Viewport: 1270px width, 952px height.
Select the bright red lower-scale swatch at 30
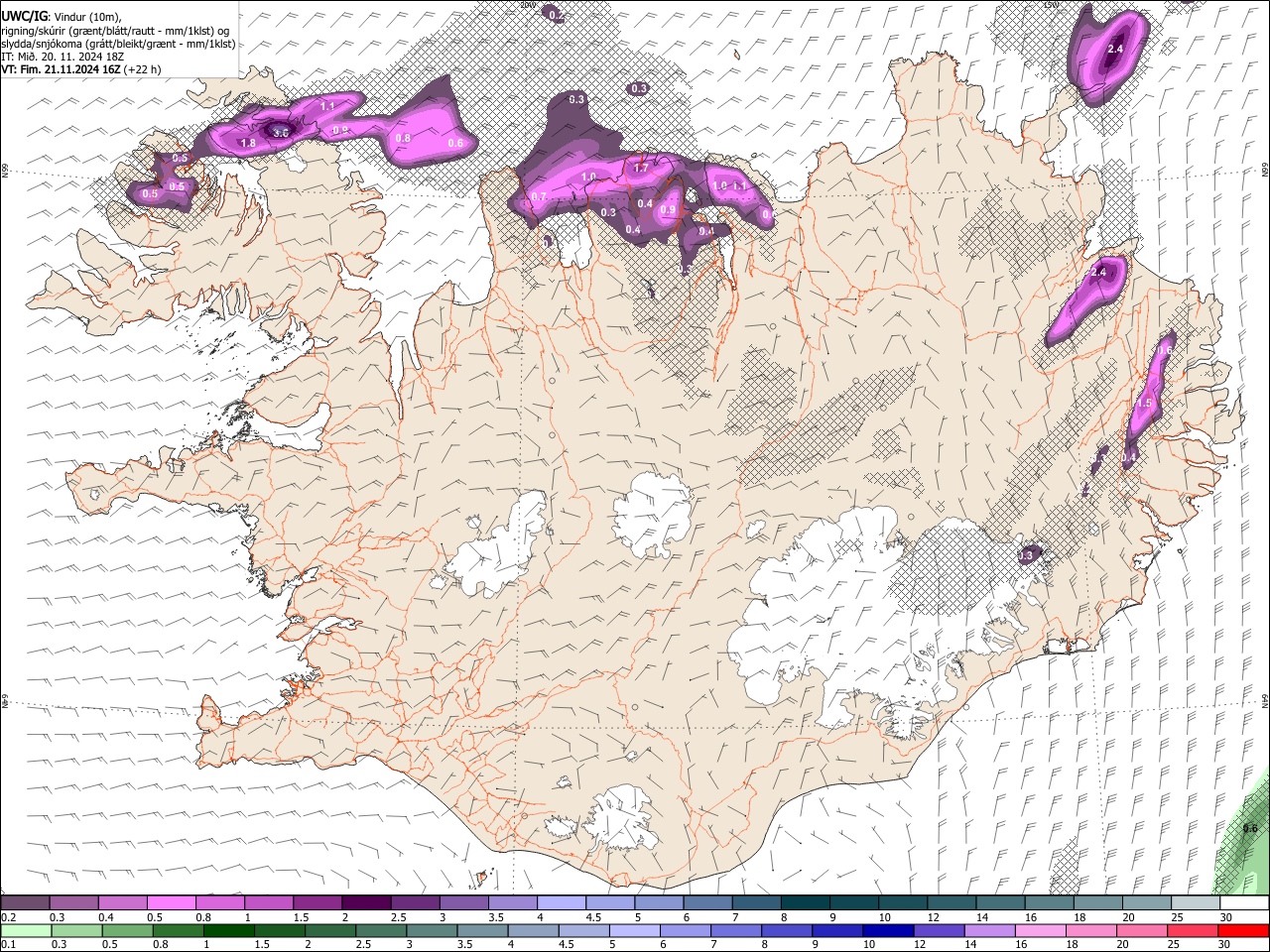1243,930
